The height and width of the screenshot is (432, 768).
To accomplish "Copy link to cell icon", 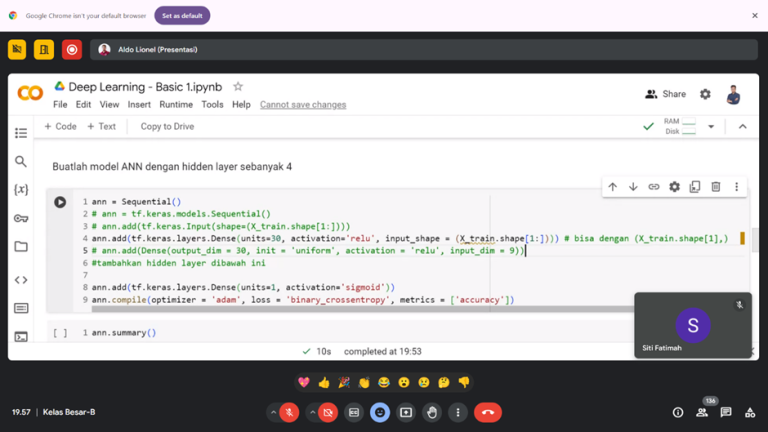I will [x=654, y=187].
